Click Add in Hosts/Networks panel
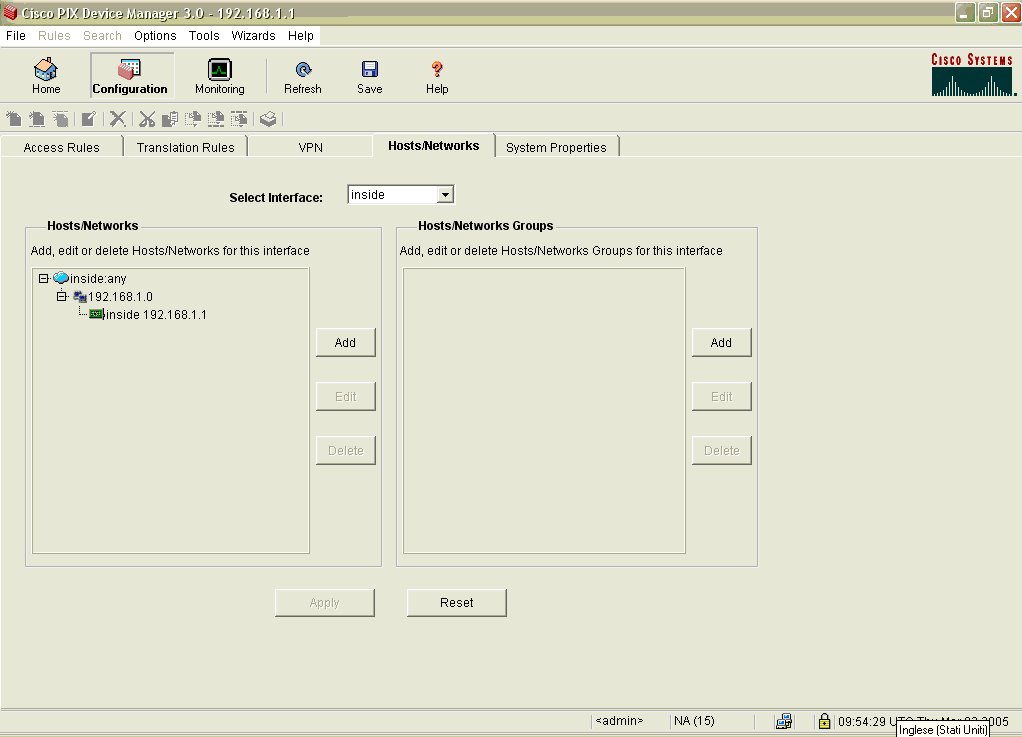1022x737 pixels. (345, 343)
